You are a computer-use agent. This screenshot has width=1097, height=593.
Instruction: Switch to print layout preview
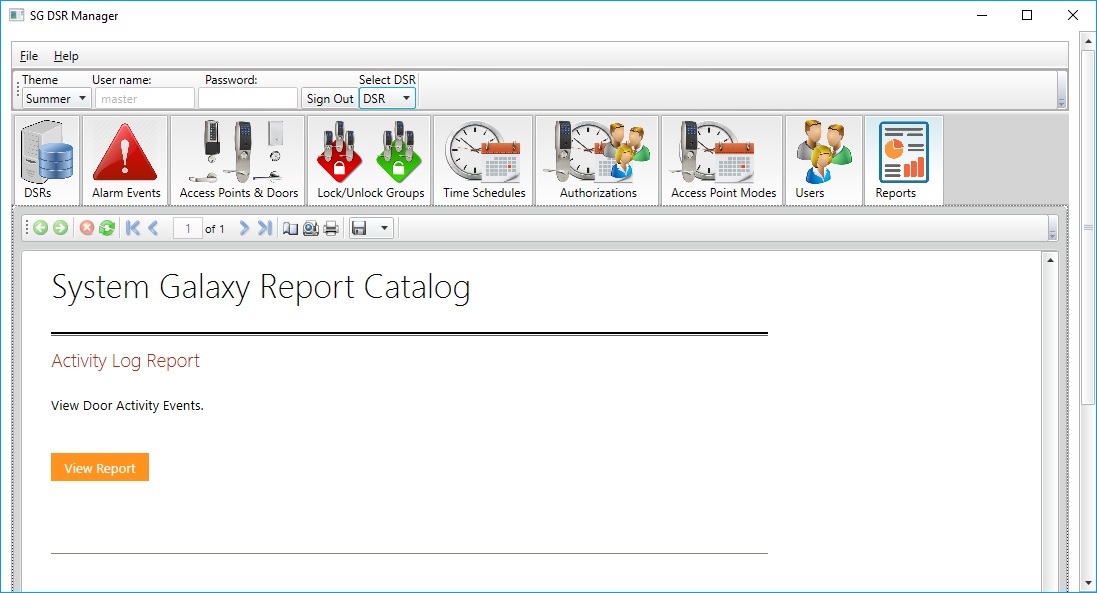tap(311, 228)
